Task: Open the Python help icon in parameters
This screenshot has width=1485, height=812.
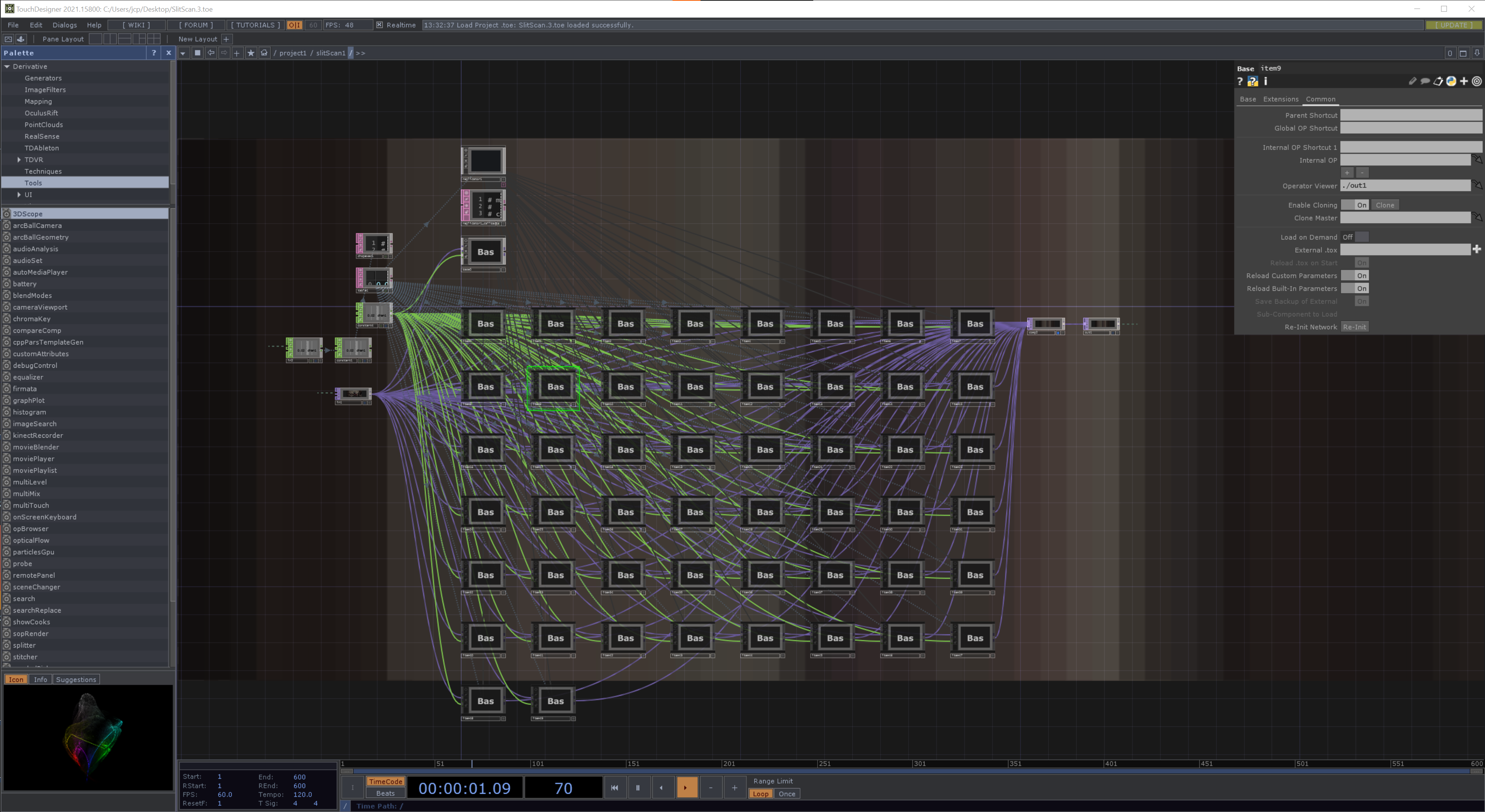Action: click(x=1252, y=81)
